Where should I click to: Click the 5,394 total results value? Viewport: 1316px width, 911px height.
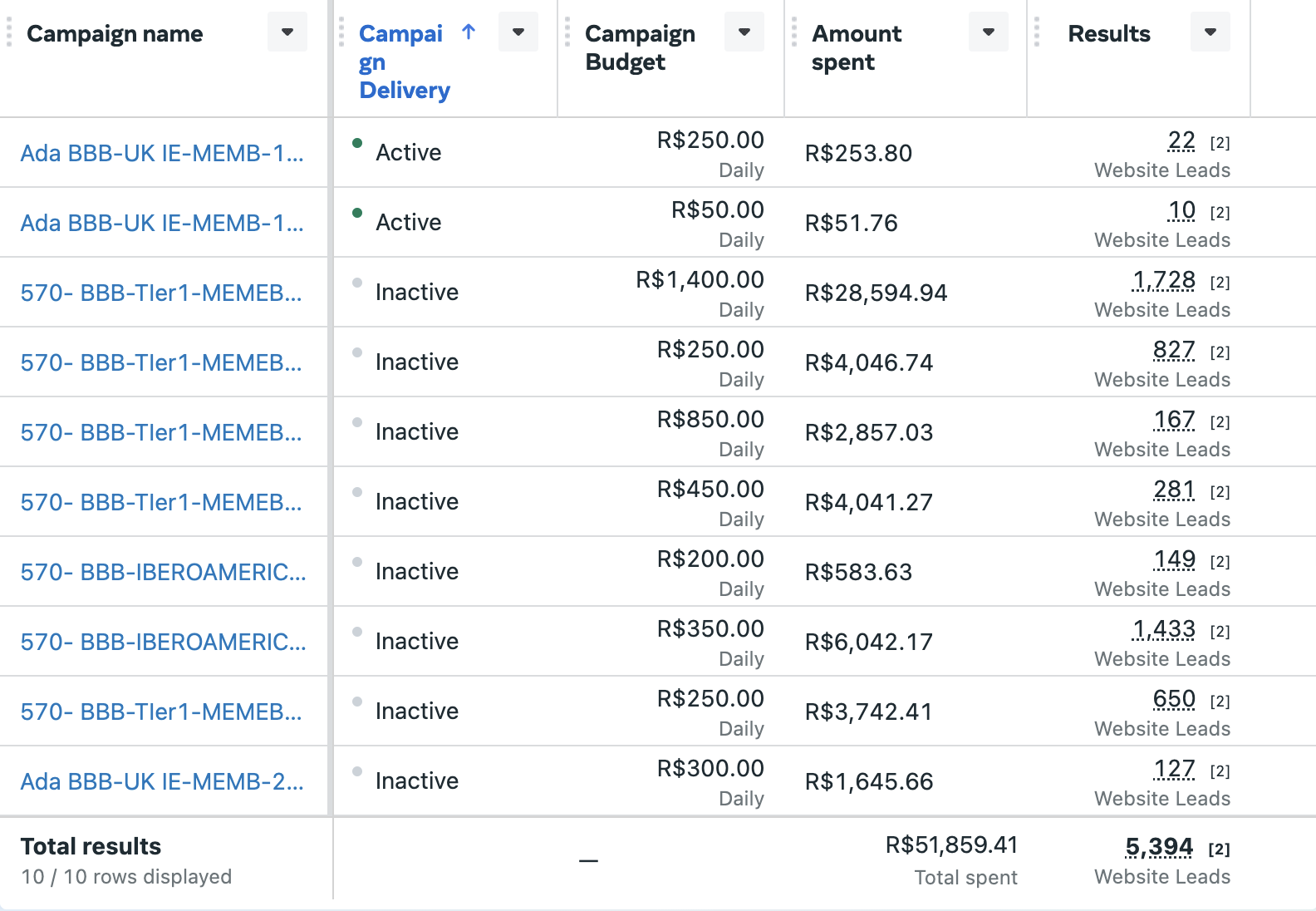click(1159, 847)
